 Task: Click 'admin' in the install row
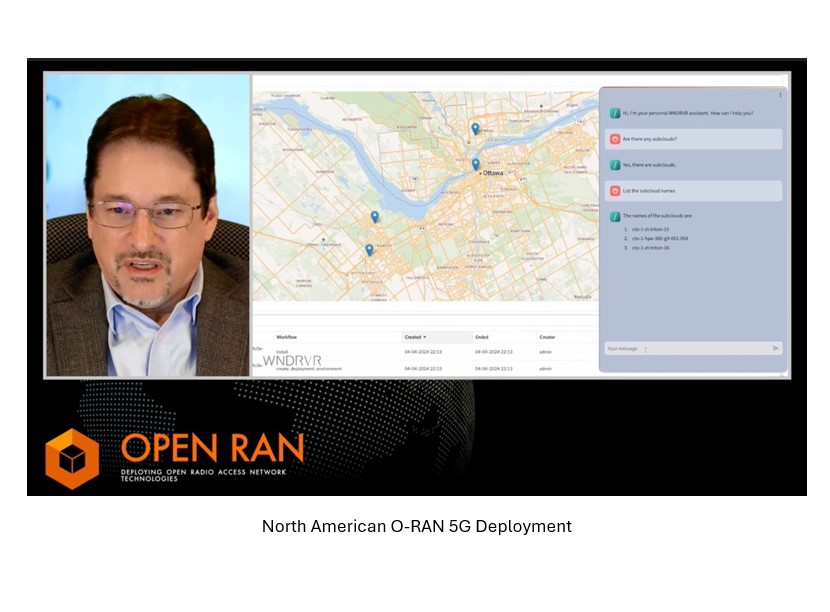[545, 352]
